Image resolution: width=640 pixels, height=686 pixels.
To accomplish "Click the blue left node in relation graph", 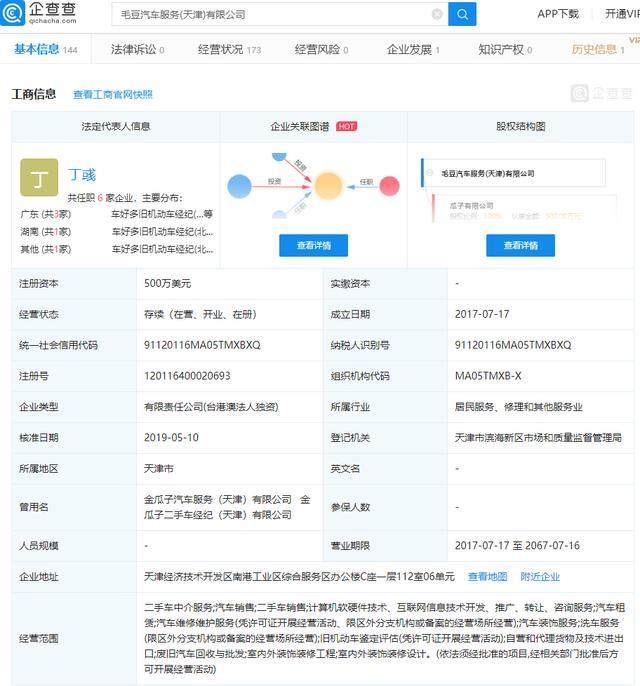I will [239, 185].
